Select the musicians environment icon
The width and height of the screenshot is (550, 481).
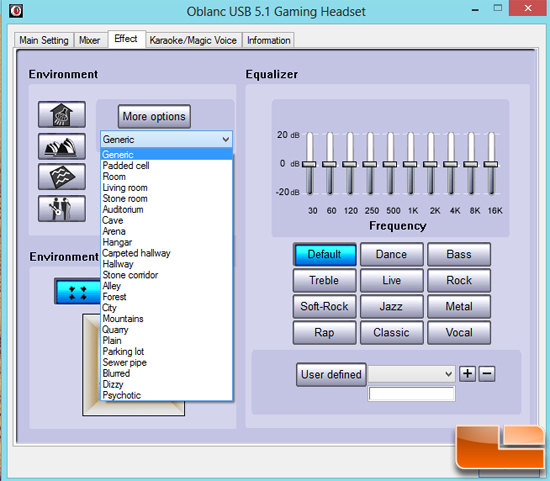pyautogui.click(x=62, y=208)
